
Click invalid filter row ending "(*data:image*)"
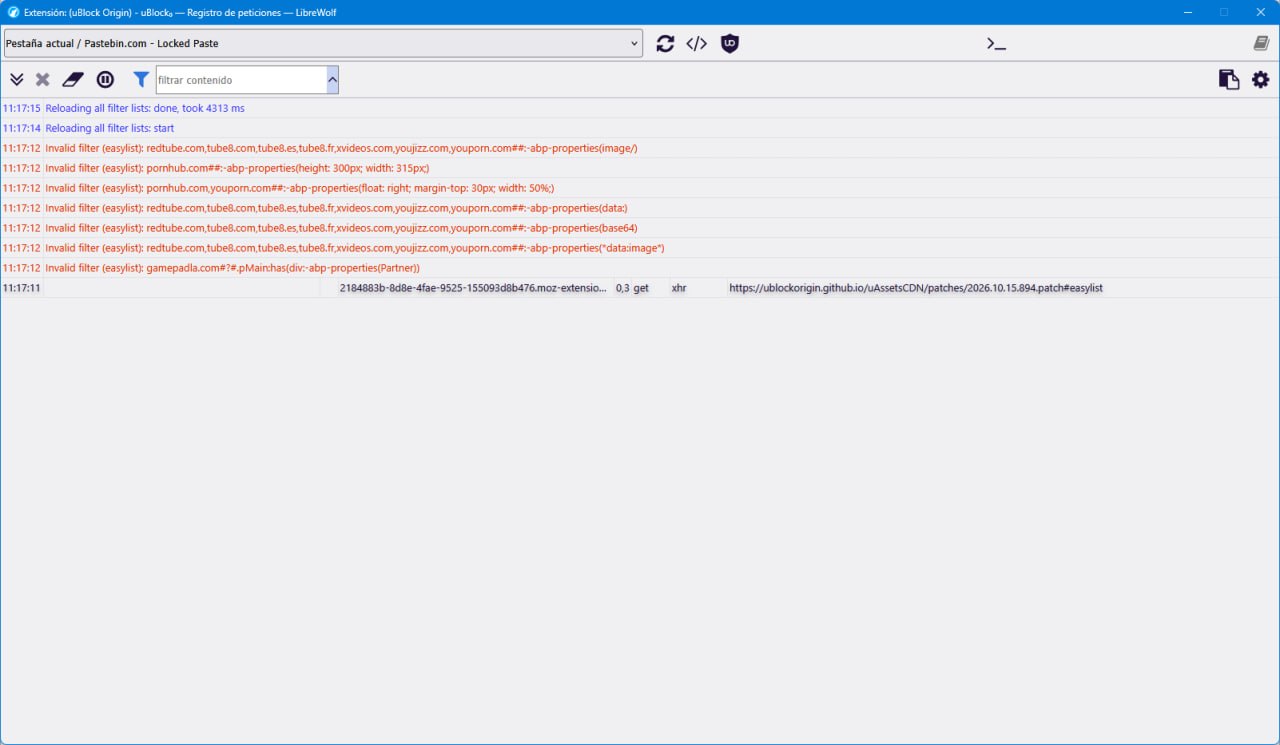pos(640,248)
